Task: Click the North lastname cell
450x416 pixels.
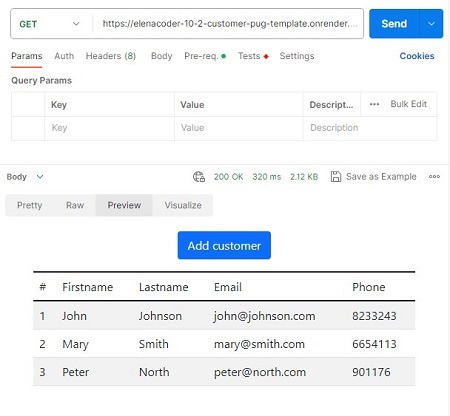Action: [154, 372]
